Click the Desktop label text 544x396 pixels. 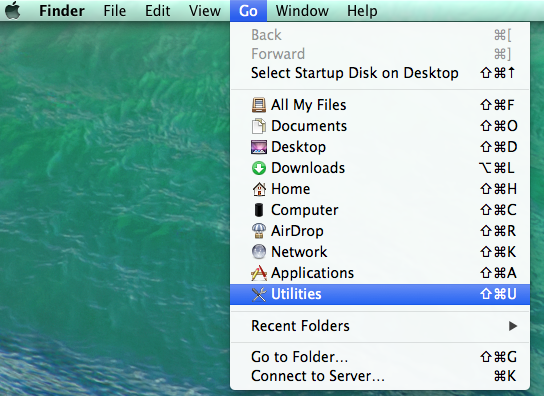click(x=299, y=147)
